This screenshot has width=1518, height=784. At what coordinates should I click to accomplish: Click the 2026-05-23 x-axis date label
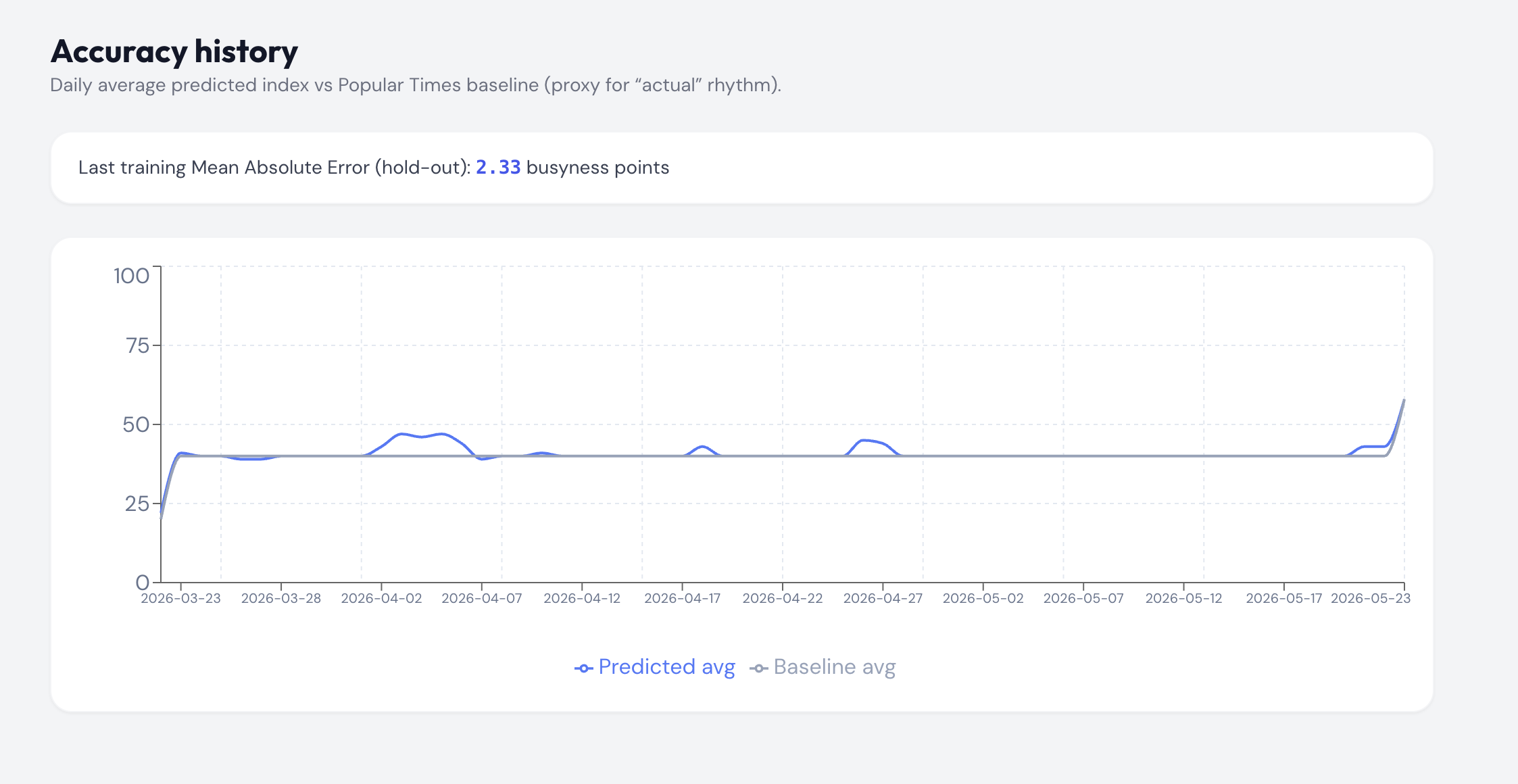[x=1370, y=599]
